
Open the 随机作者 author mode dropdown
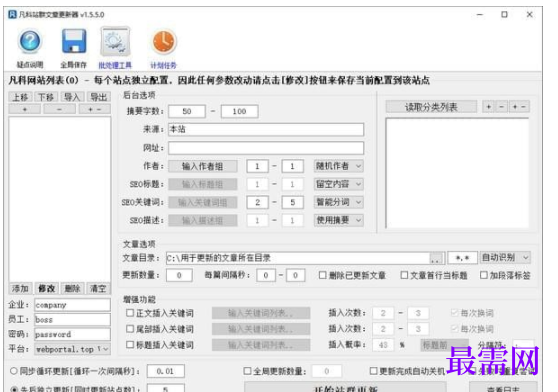(339, 166)
